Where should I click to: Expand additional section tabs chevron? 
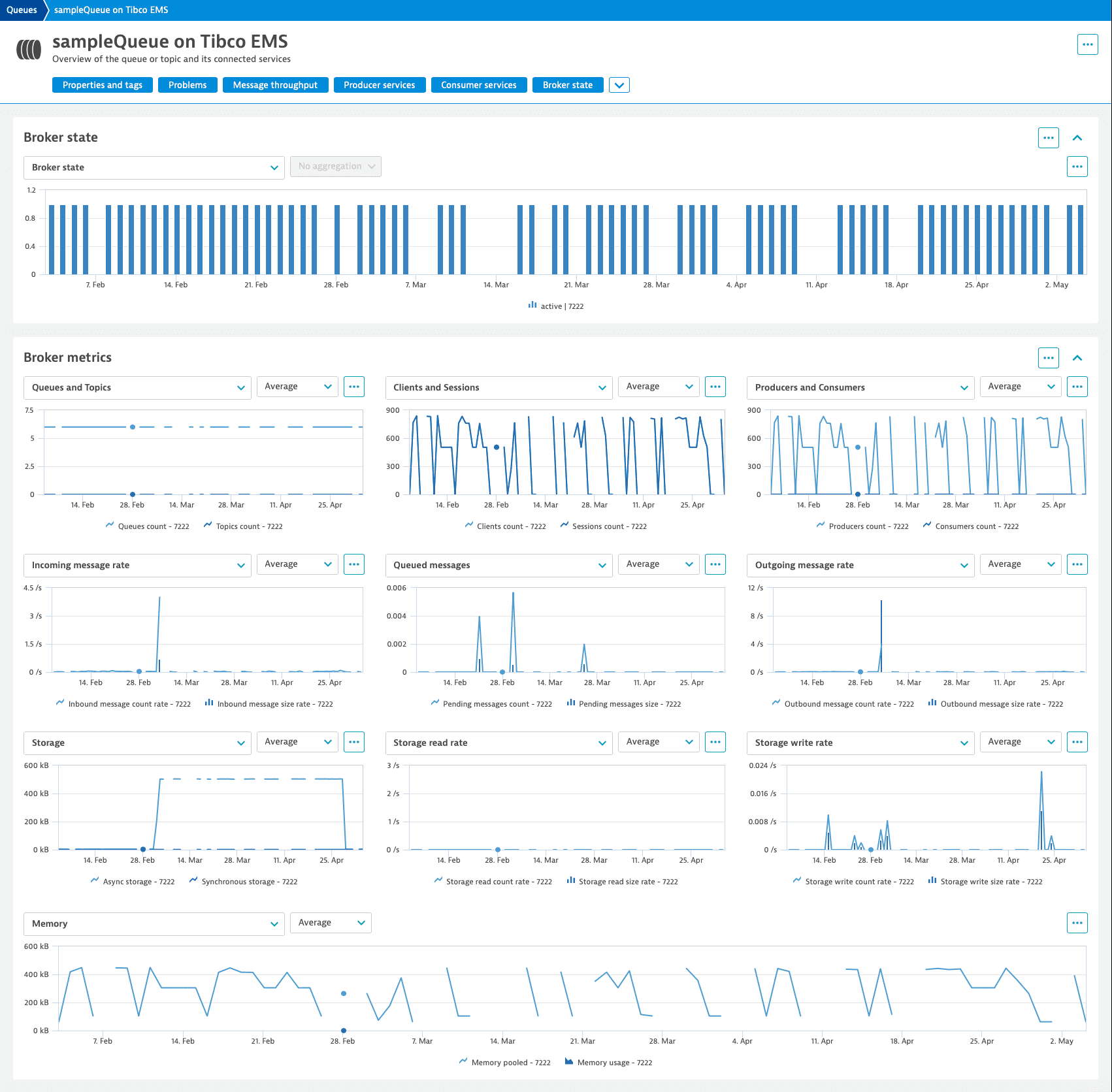point(619,85)
